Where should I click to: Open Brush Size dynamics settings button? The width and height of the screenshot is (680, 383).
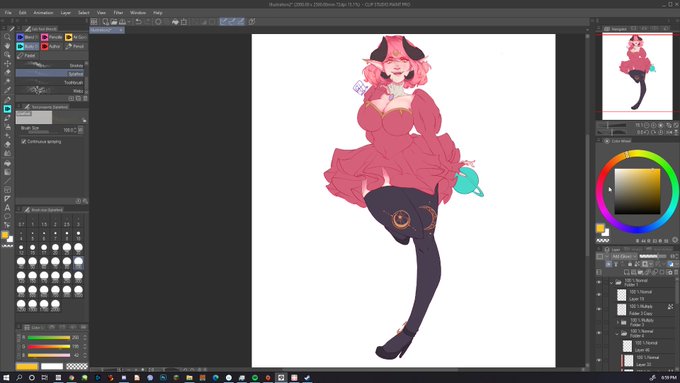point(81,130)
